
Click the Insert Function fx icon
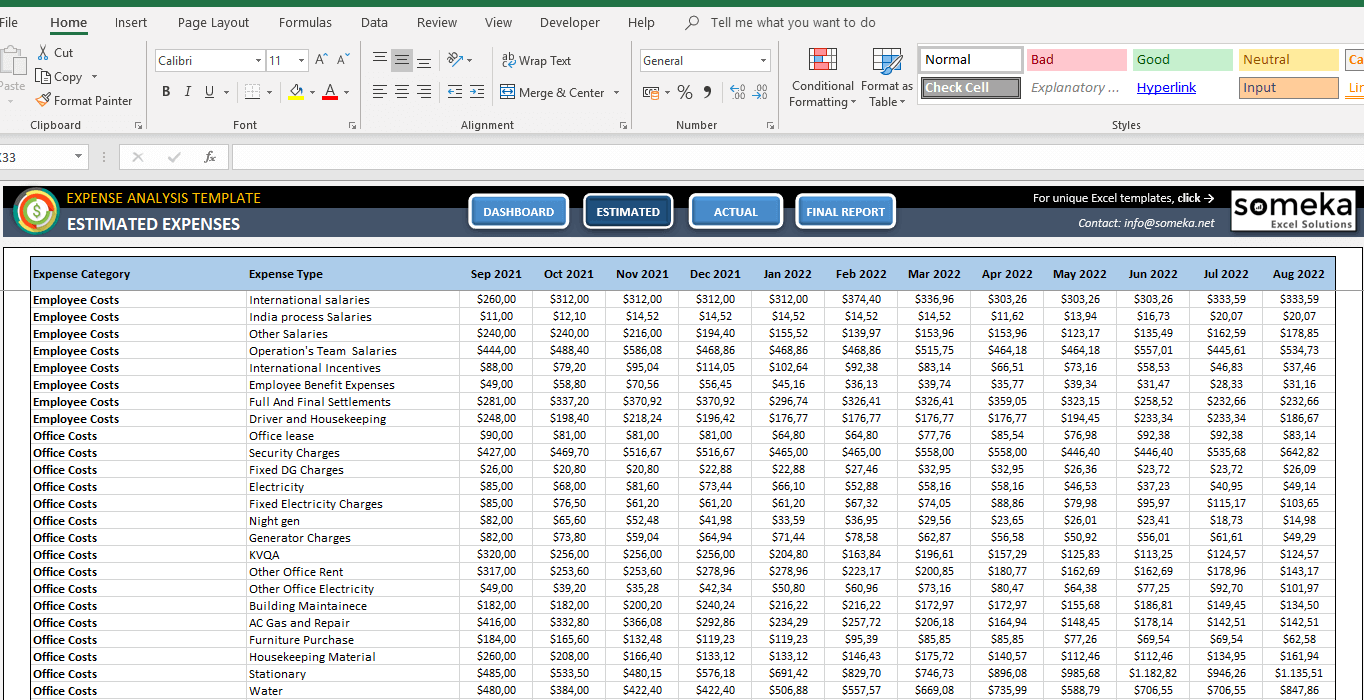(x=210, y=157)
